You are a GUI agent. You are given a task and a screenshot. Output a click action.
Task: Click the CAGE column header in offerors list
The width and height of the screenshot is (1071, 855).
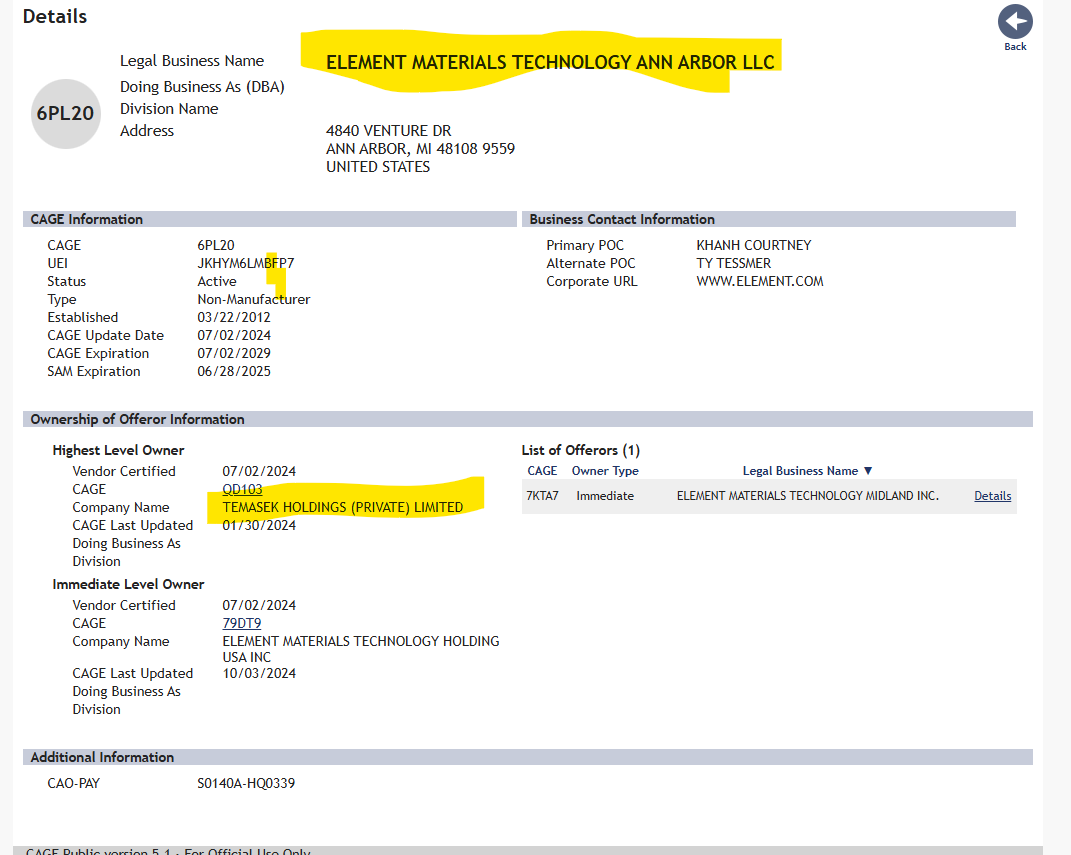tap(542, 471)
